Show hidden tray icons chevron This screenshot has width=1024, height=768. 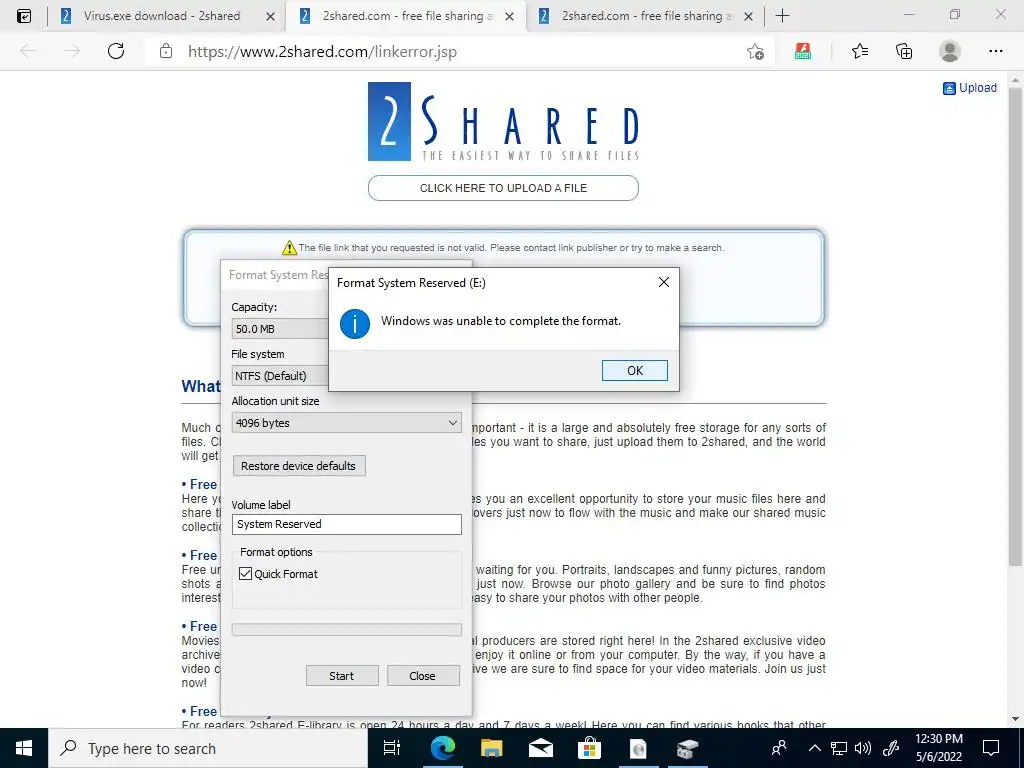click(815, 748)
